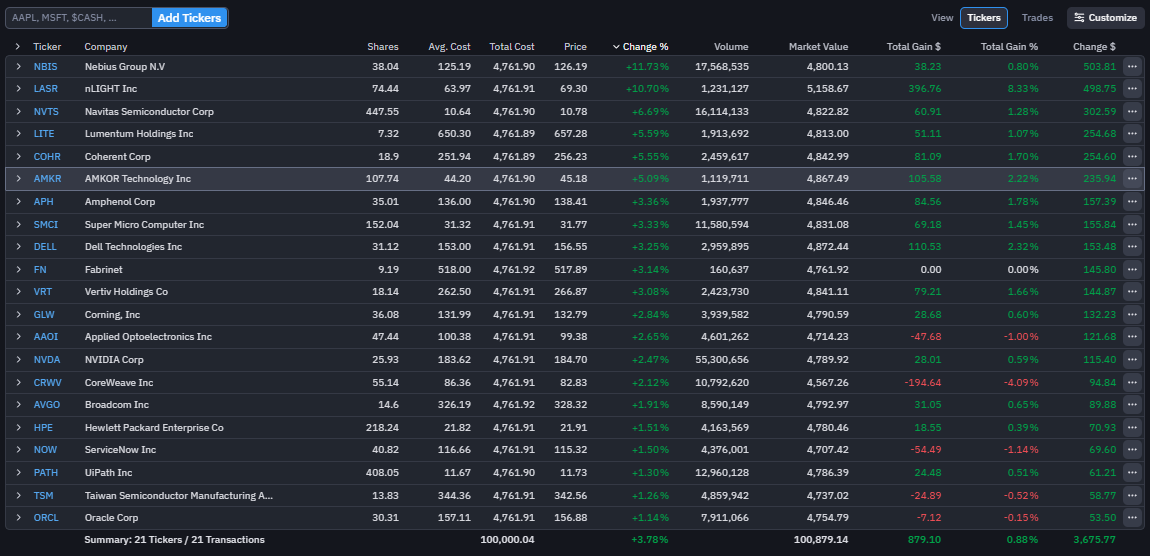
Task: Open the three-dot menu for AMKR row
Action: pyautogui.click(x=1132, y=178)
